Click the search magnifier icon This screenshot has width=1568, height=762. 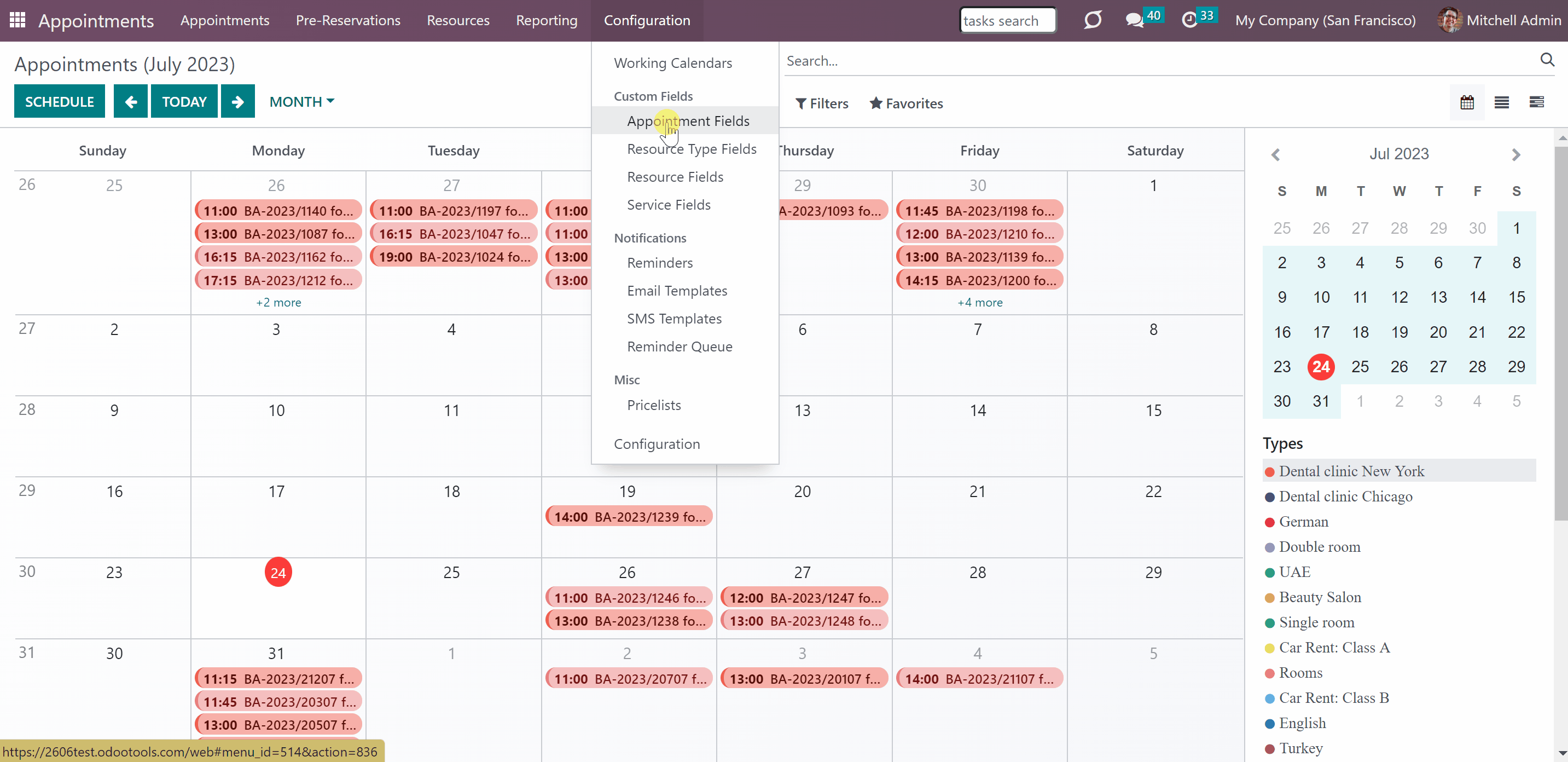(1547, 60)
